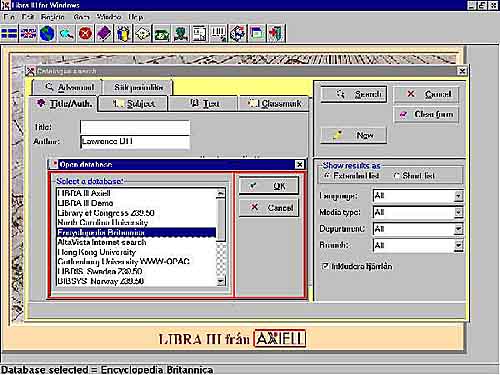The height and width of the screenshot is (375, 500).
Task: Click Libra III application title bar icon
Action: (x=5, y=5)
